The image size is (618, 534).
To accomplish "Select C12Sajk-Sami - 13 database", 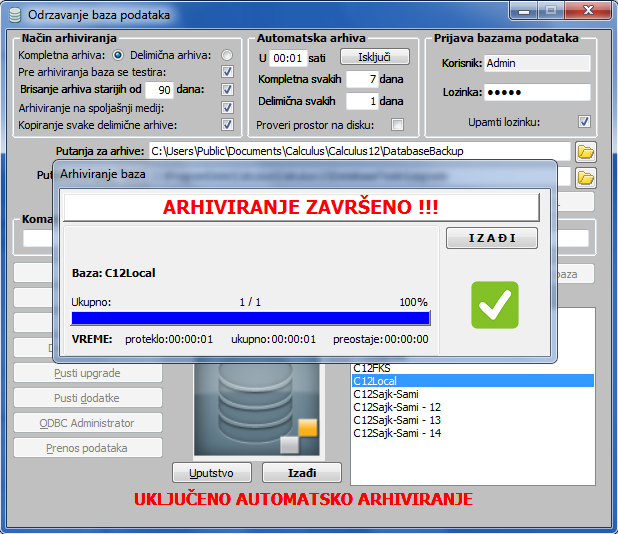I will pyautogui.click(x=472, y=420).
